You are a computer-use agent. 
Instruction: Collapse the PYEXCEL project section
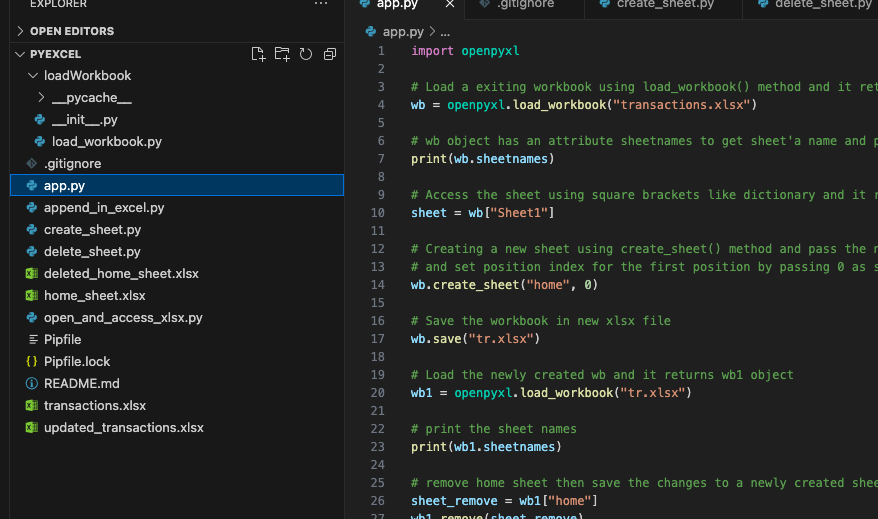[x=20, y=54]
